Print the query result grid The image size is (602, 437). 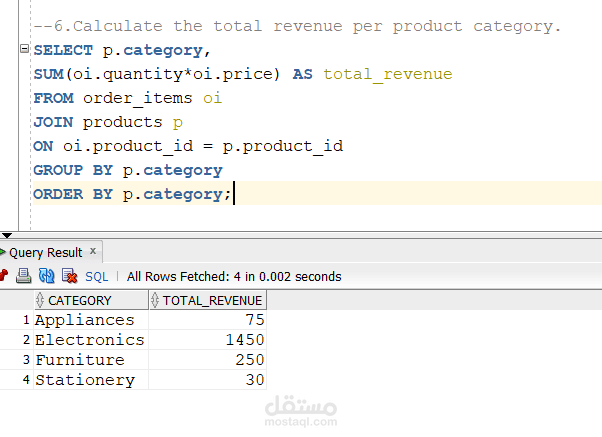[24, 276]
